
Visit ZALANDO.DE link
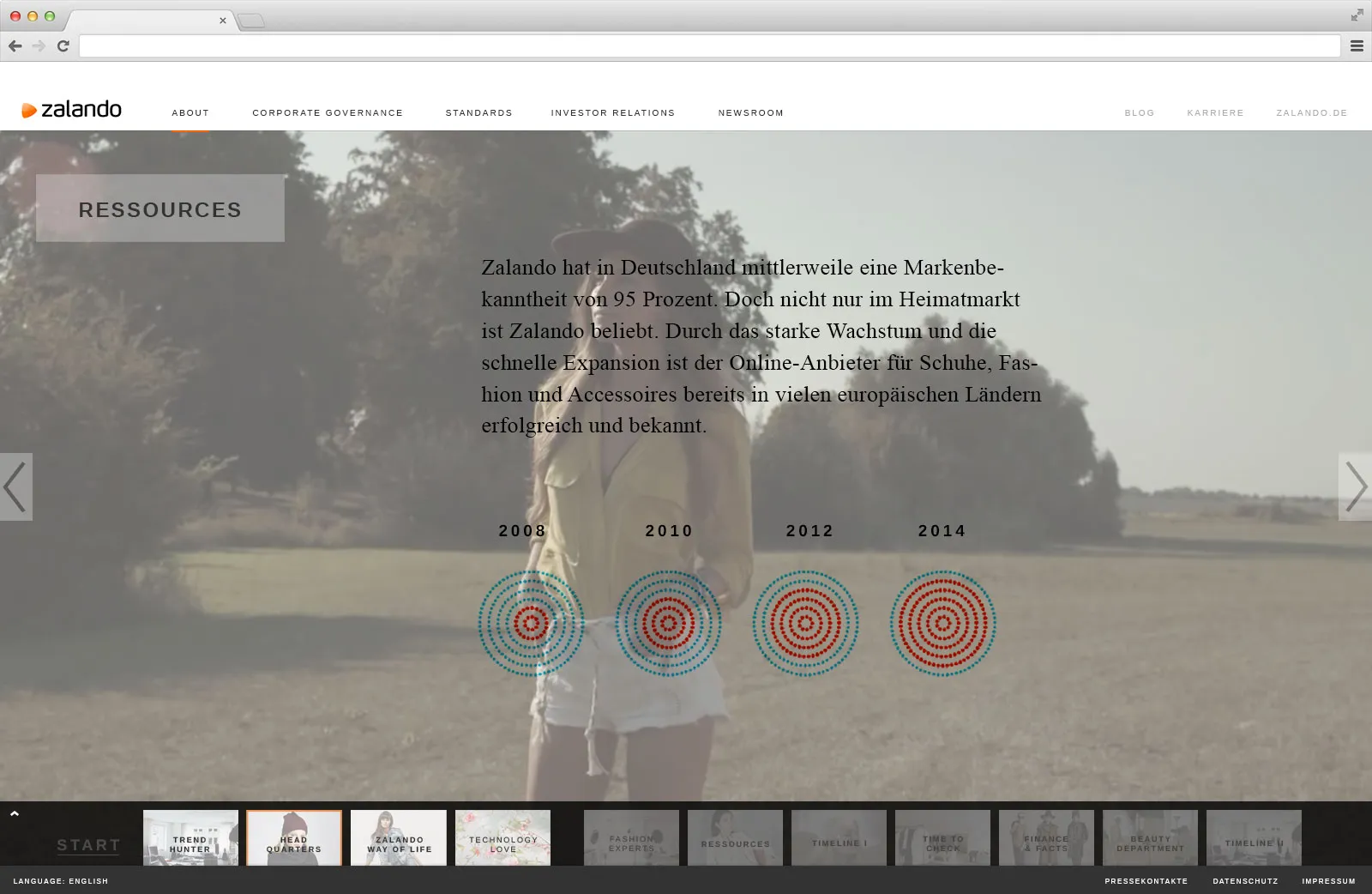tap(1312, 112)
